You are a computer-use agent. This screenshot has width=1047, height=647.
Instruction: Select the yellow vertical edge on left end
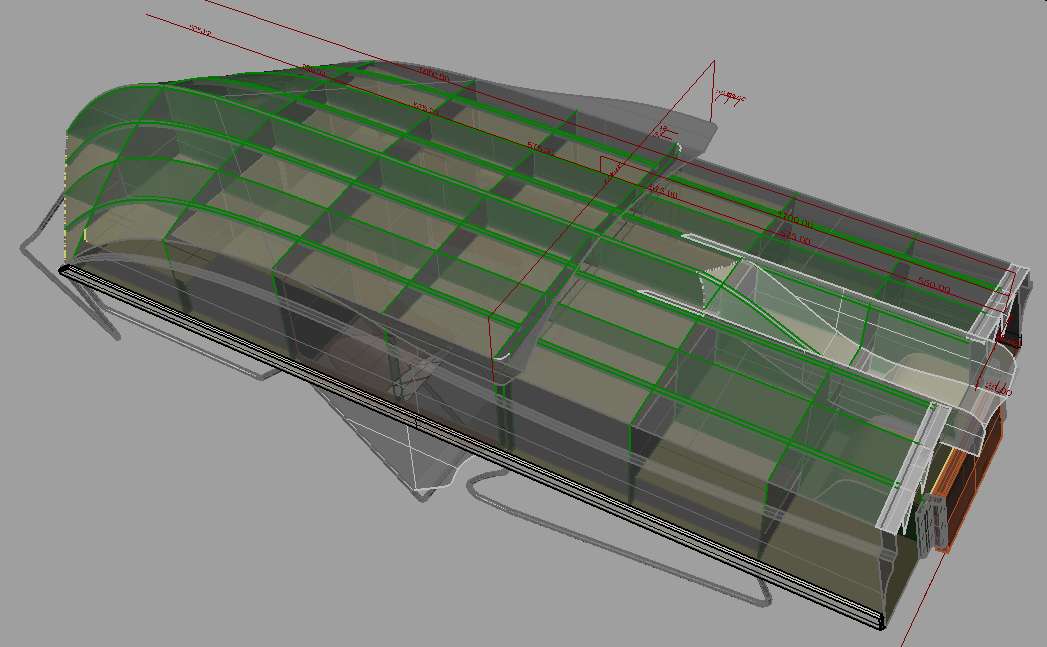click(x=87, y=235)
